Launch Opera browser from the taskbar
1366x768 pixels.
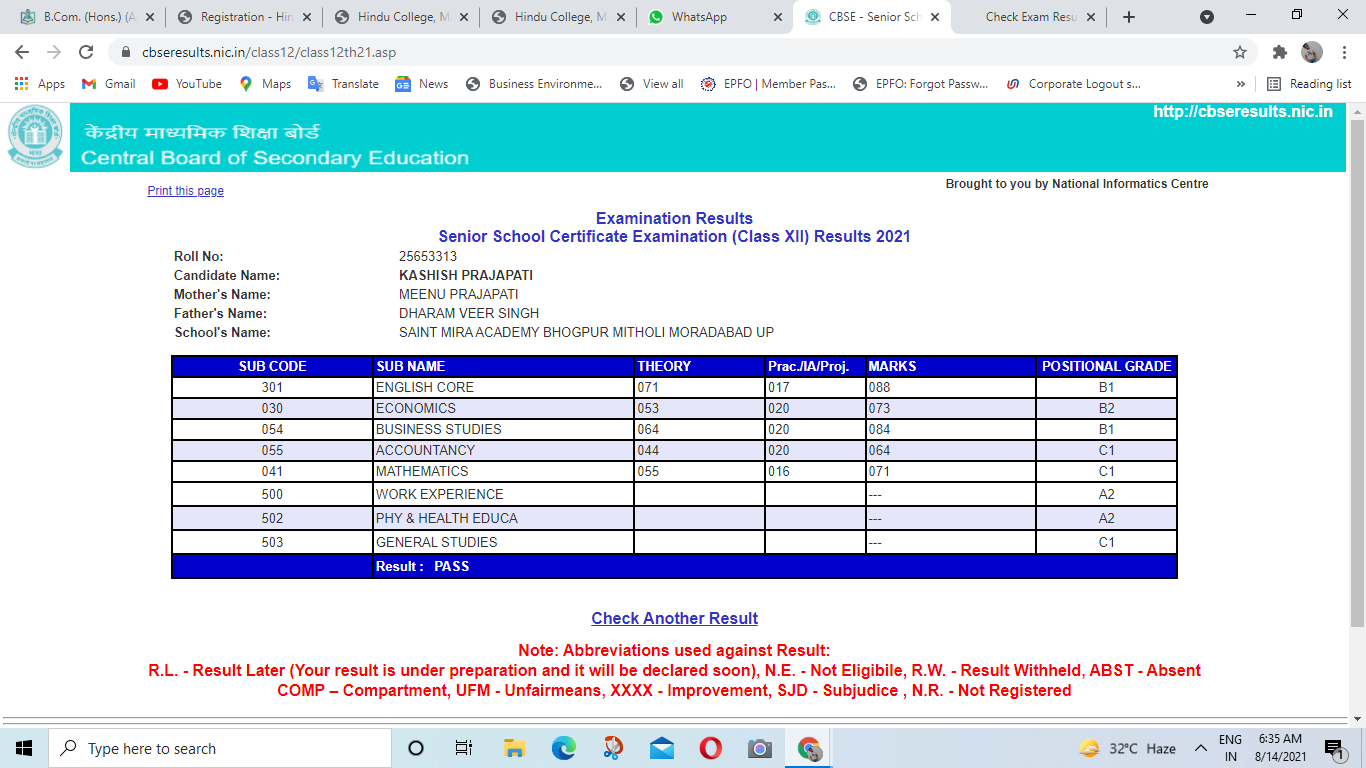710,748
